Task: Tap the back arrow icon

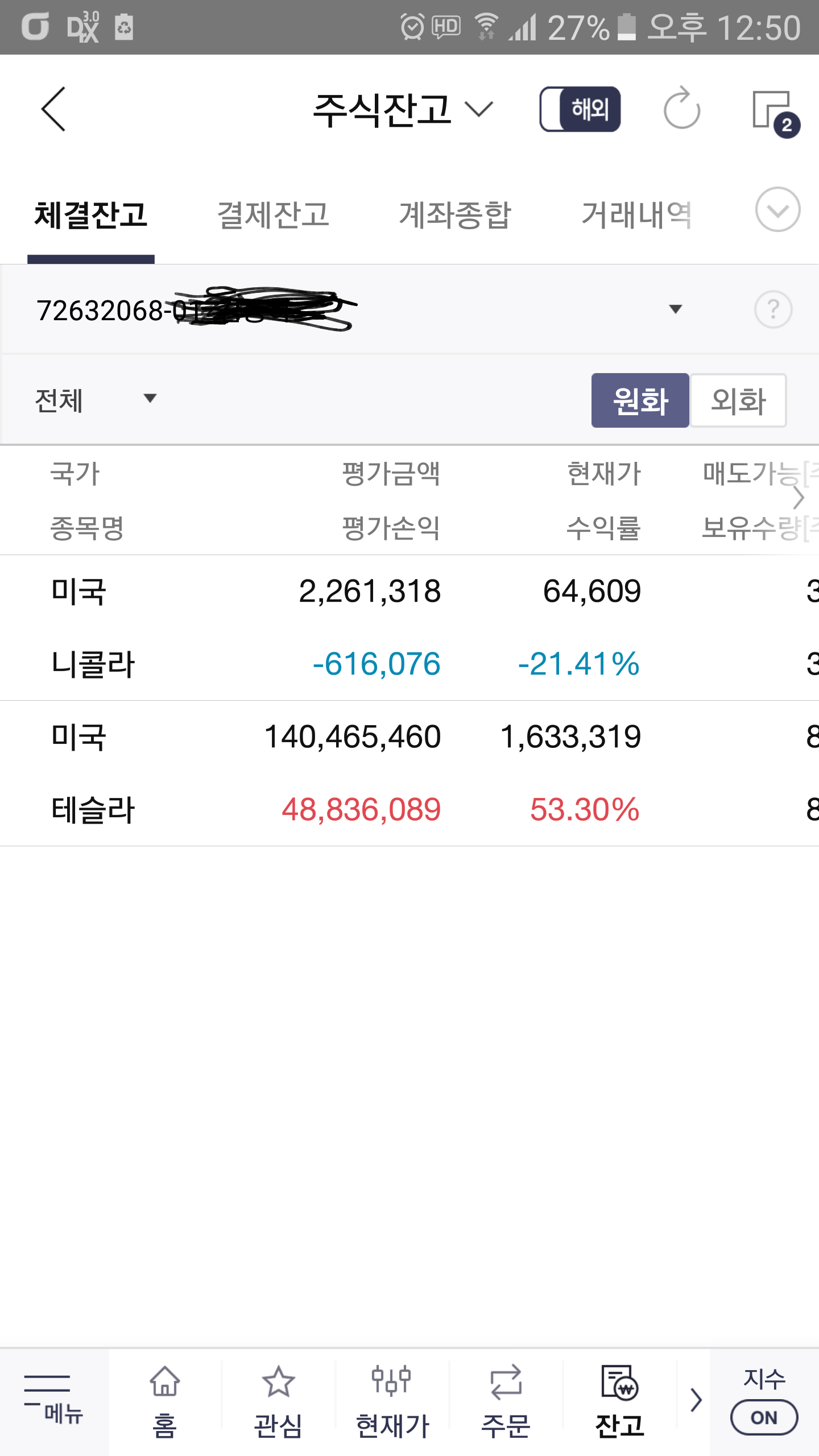Action: pos(53,109)
